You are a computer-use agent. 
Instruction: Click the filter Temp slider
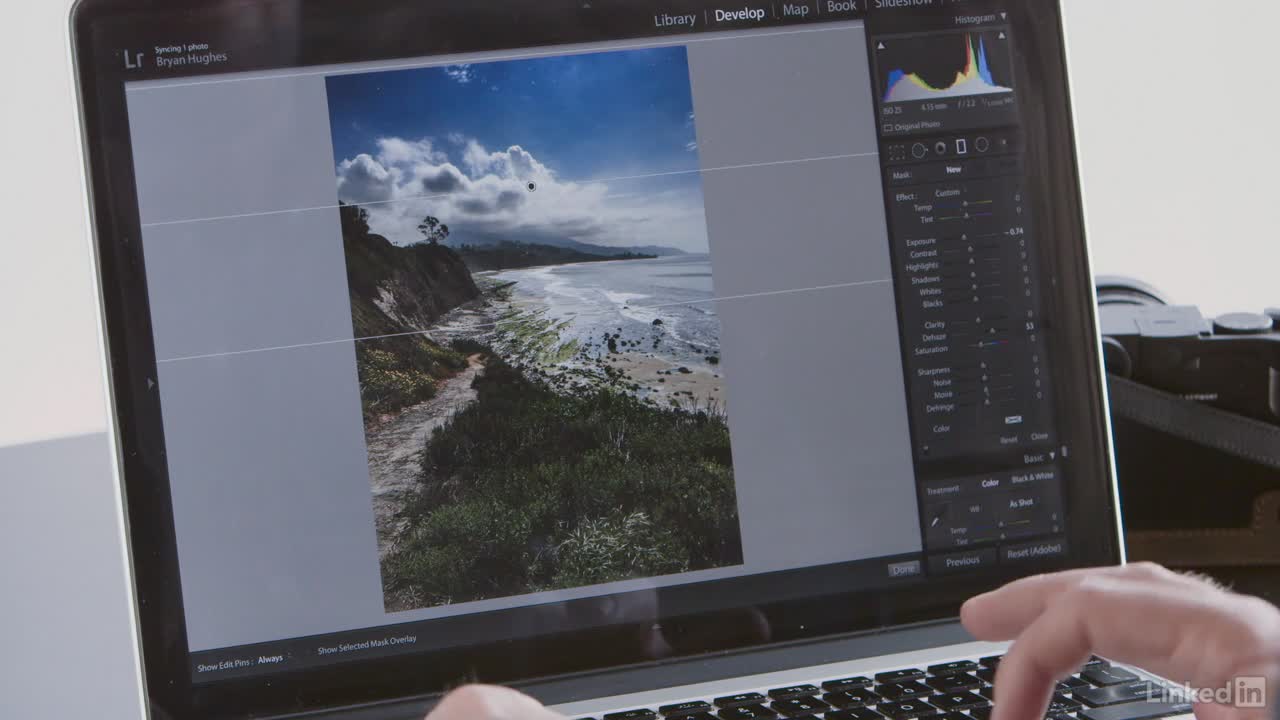pyautogui.click(x=967, y=204)
